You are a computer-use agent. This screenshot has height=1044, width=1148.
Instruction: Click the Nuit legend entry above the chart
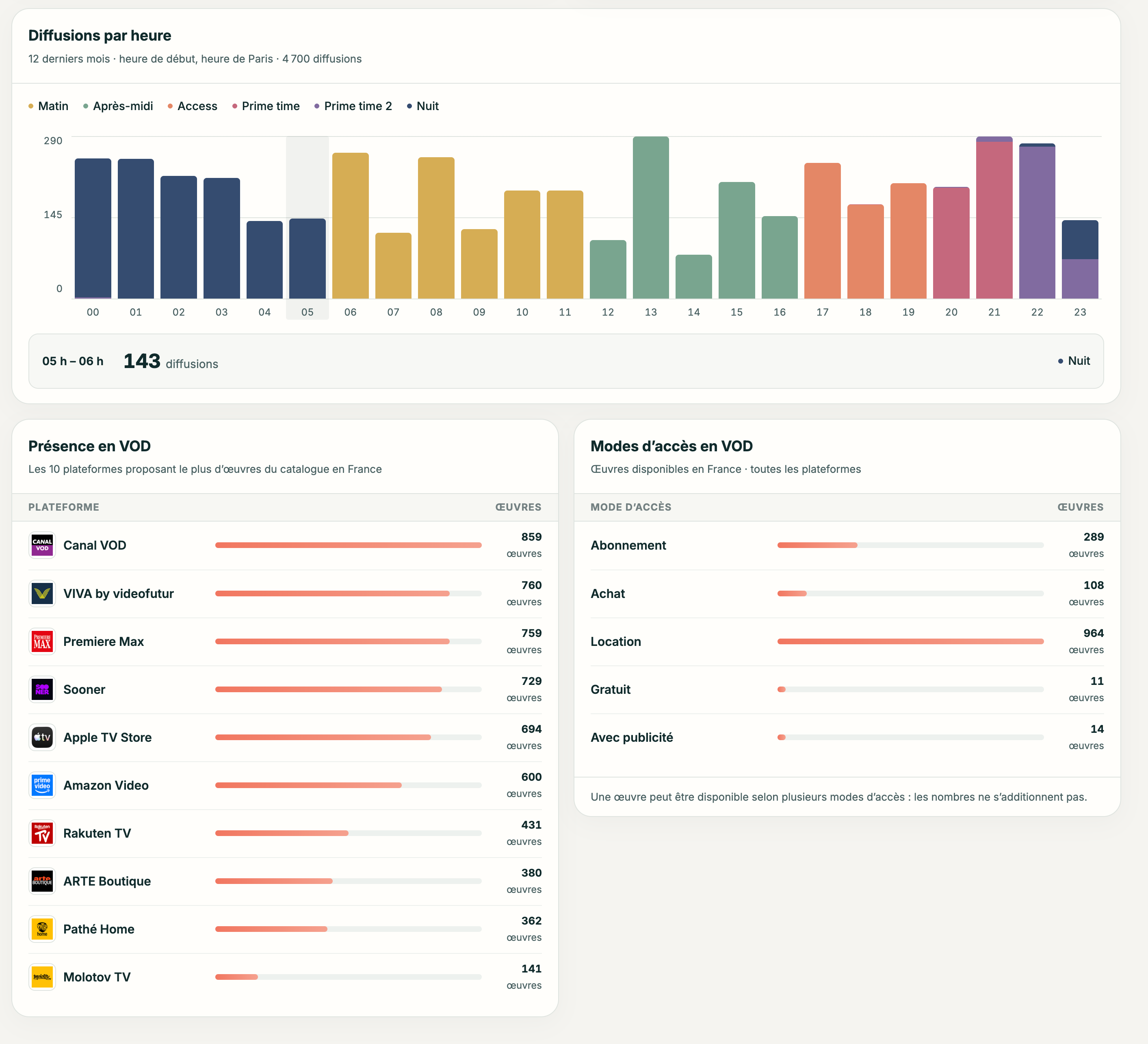423,106
